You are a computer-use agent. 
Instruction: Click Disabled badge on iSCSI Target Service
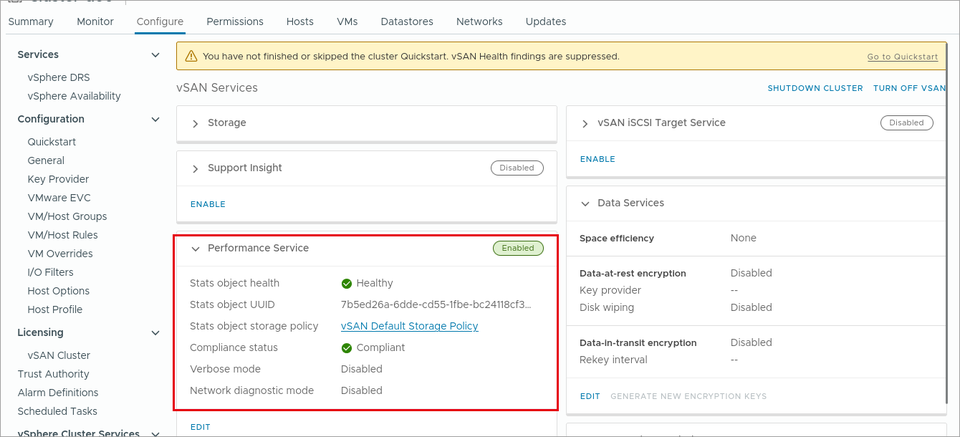coord(907,123)
